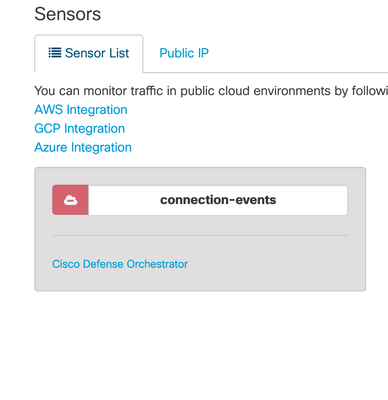Click the word AWS in the integration links
The image size is (388, 400).
coord(49,110)
